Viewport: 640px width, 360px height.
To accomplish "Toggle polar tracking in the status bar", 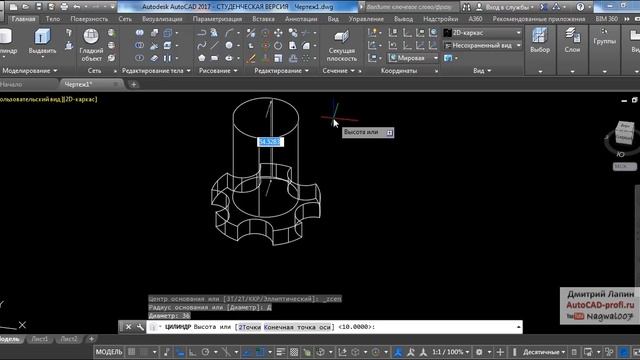I will tap(205, 352).
